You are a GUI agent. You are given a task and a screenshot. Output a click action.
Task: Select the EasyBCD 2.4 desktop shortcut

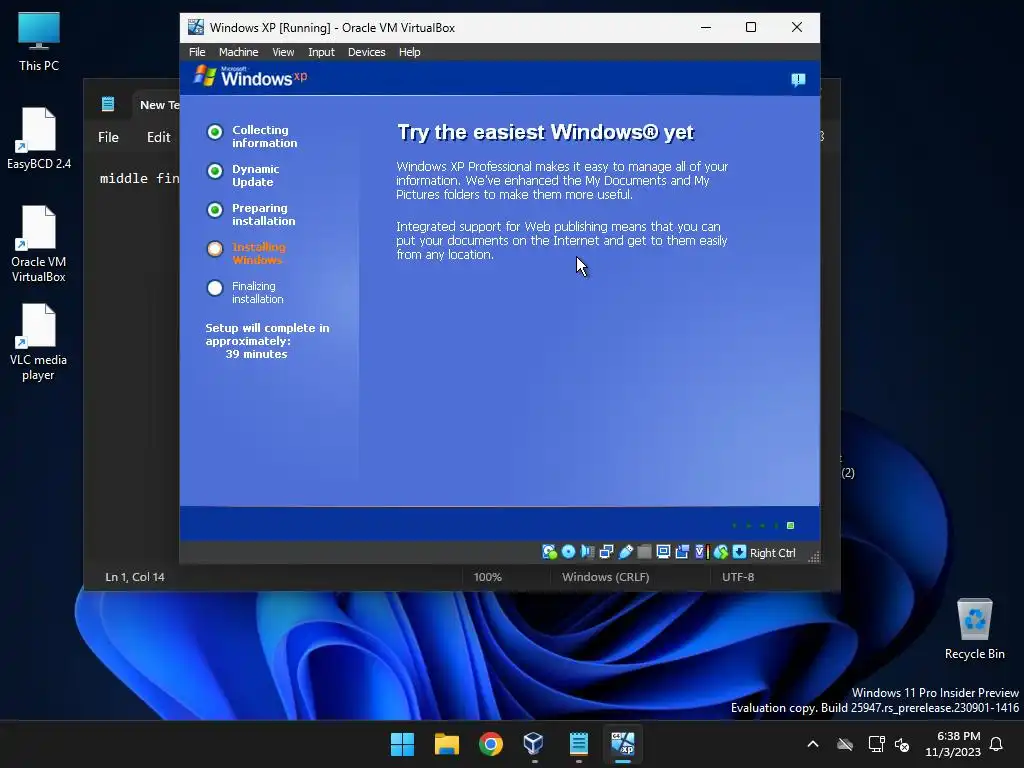tap(39, 139)
